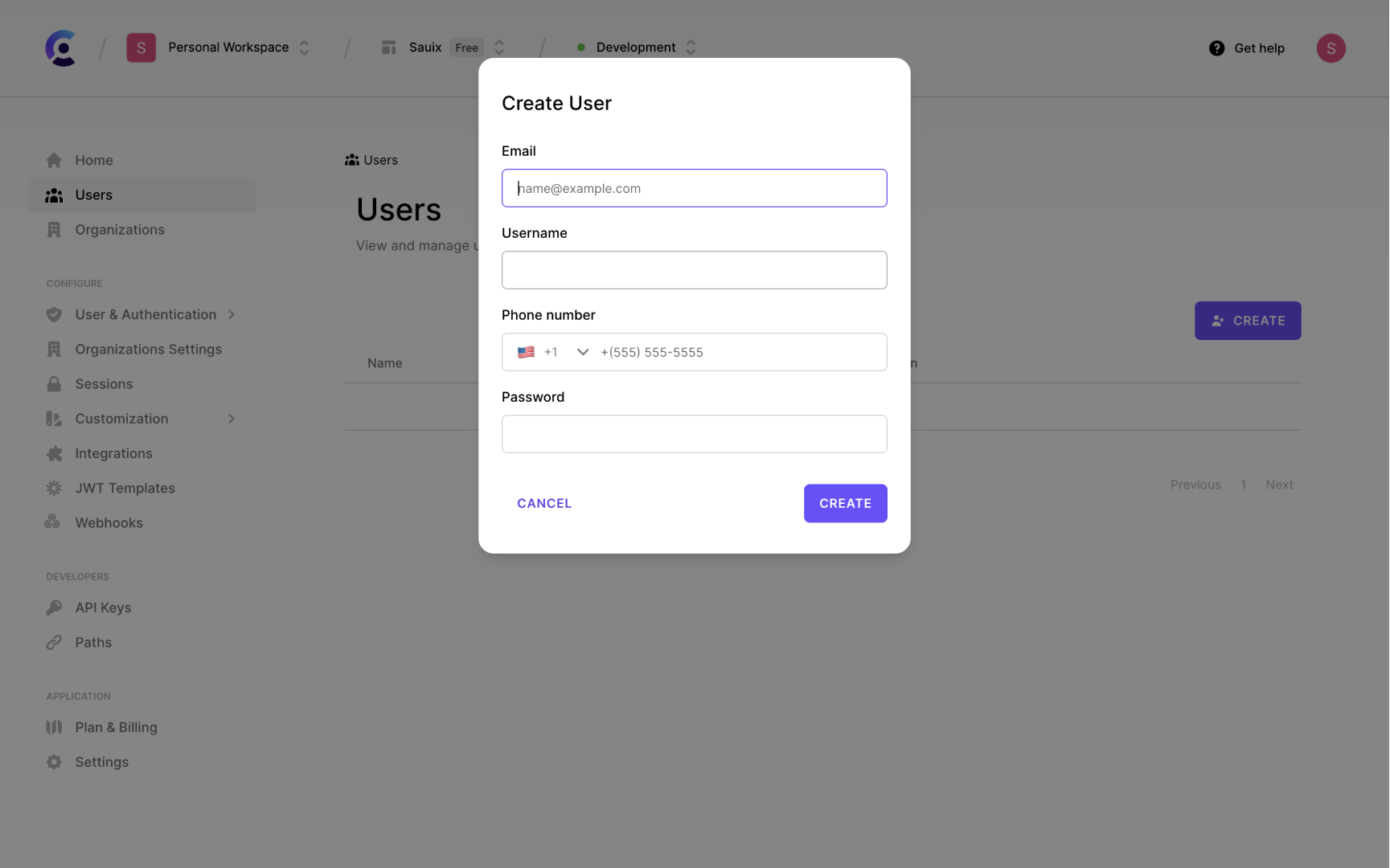Image resolution: width=1390 pixels, height=868 pixels.
Task: Open the Settings page in sidebar
Action: click(x=101, y=761)
